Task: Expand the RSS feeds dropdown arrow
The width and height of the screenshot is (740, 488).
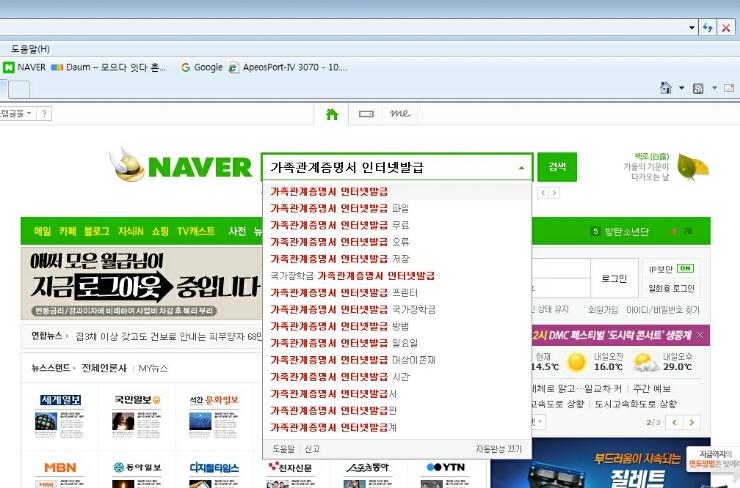Action: click(x=714, y=88)
